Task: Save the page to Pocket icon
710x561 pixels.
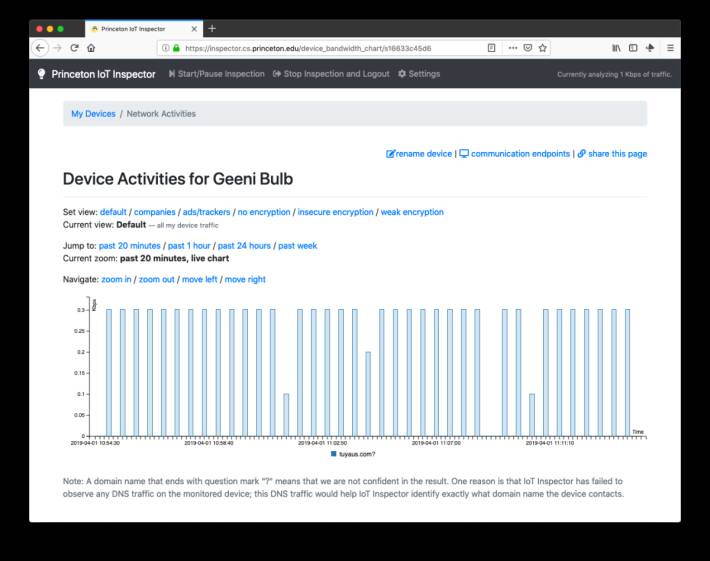Action: (x=528, y=48)
